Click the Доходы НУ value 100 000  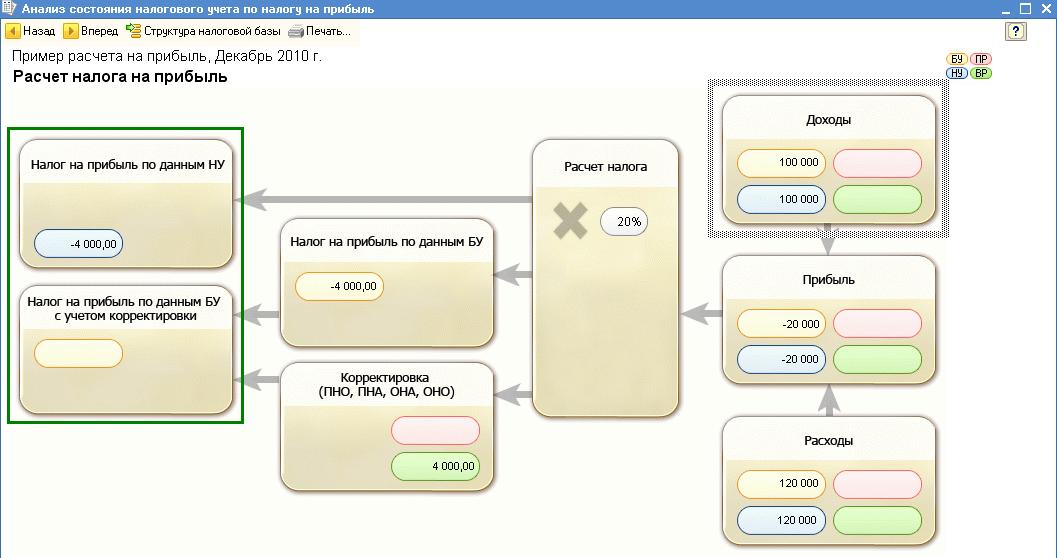coord(781,199)
